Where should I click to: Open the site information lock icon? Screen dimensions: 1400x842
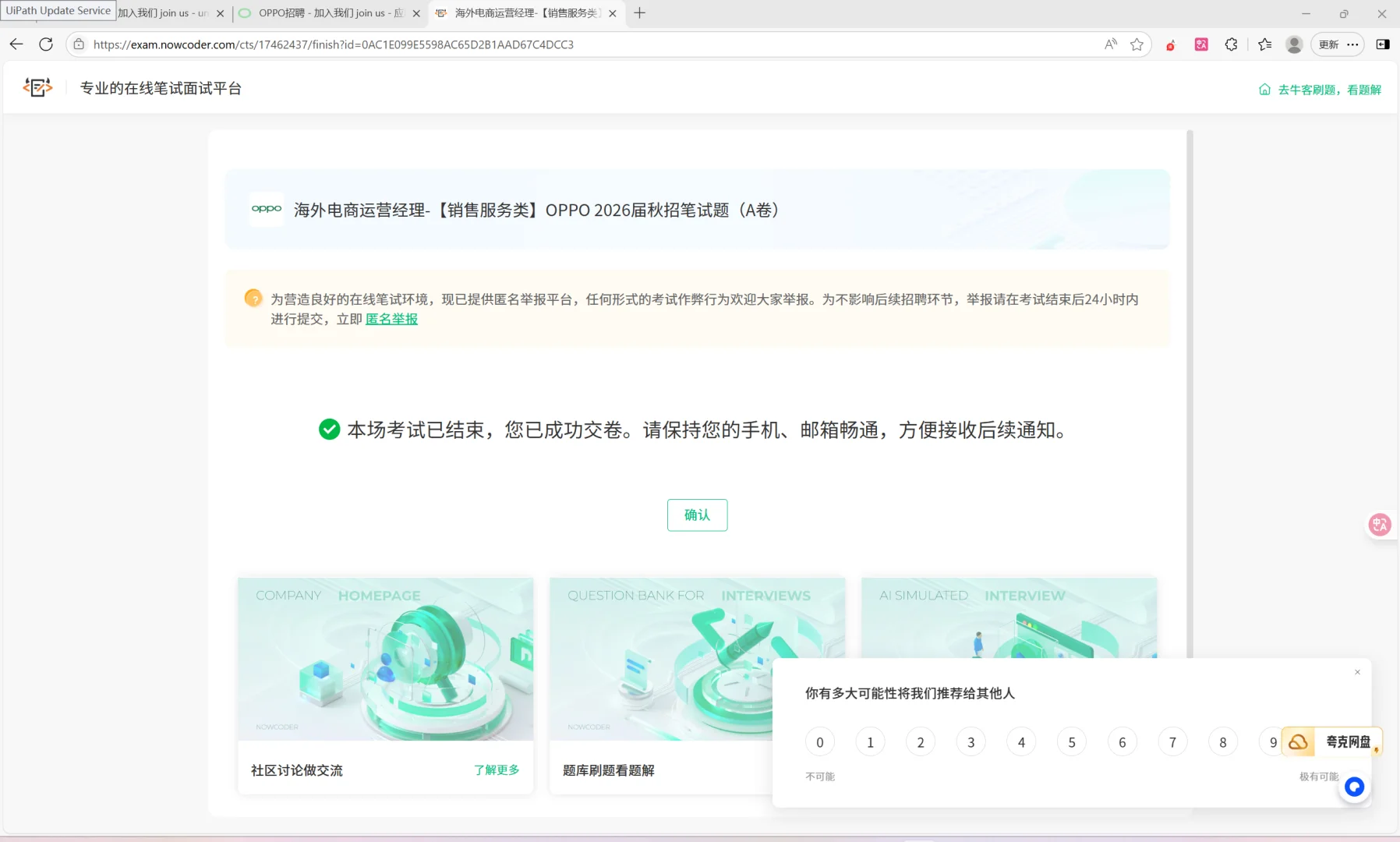click(79, 44)
